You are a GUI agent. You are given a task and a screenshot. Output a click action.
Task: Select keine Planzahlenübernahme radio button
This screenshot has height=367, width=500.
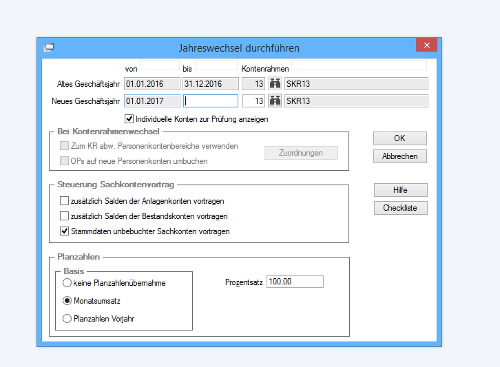(67, 283)
